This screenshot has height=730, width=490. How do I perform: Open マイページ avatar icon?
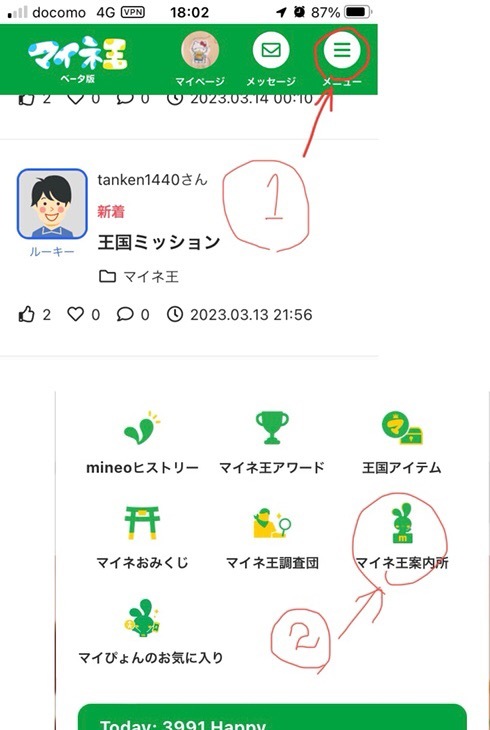200,50
